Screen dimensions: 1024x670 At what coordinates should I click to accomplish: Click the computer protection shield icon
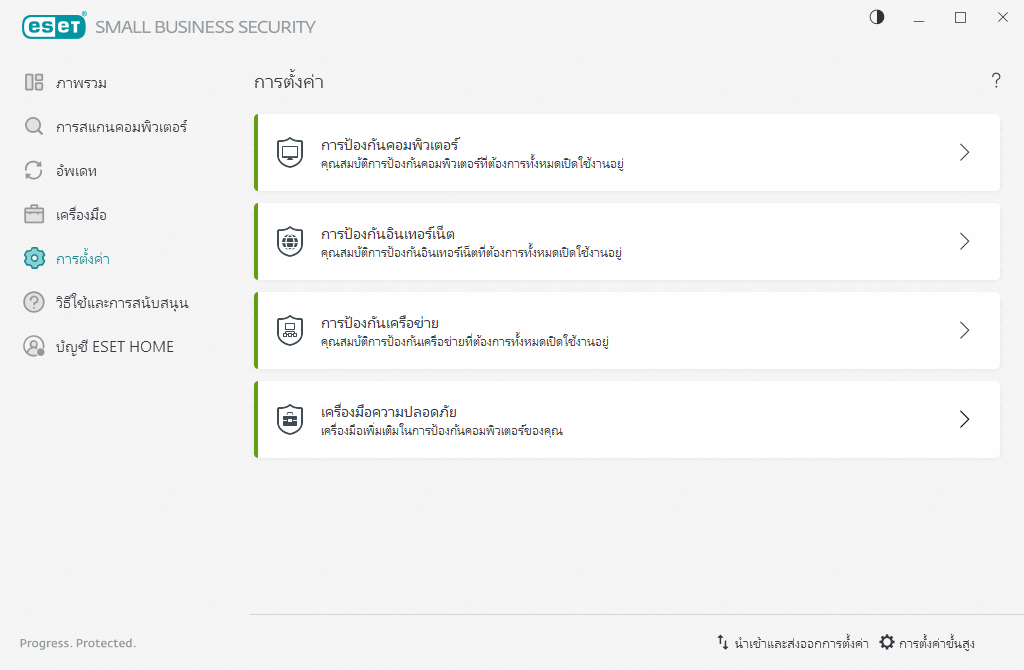(x=289, y=153)
